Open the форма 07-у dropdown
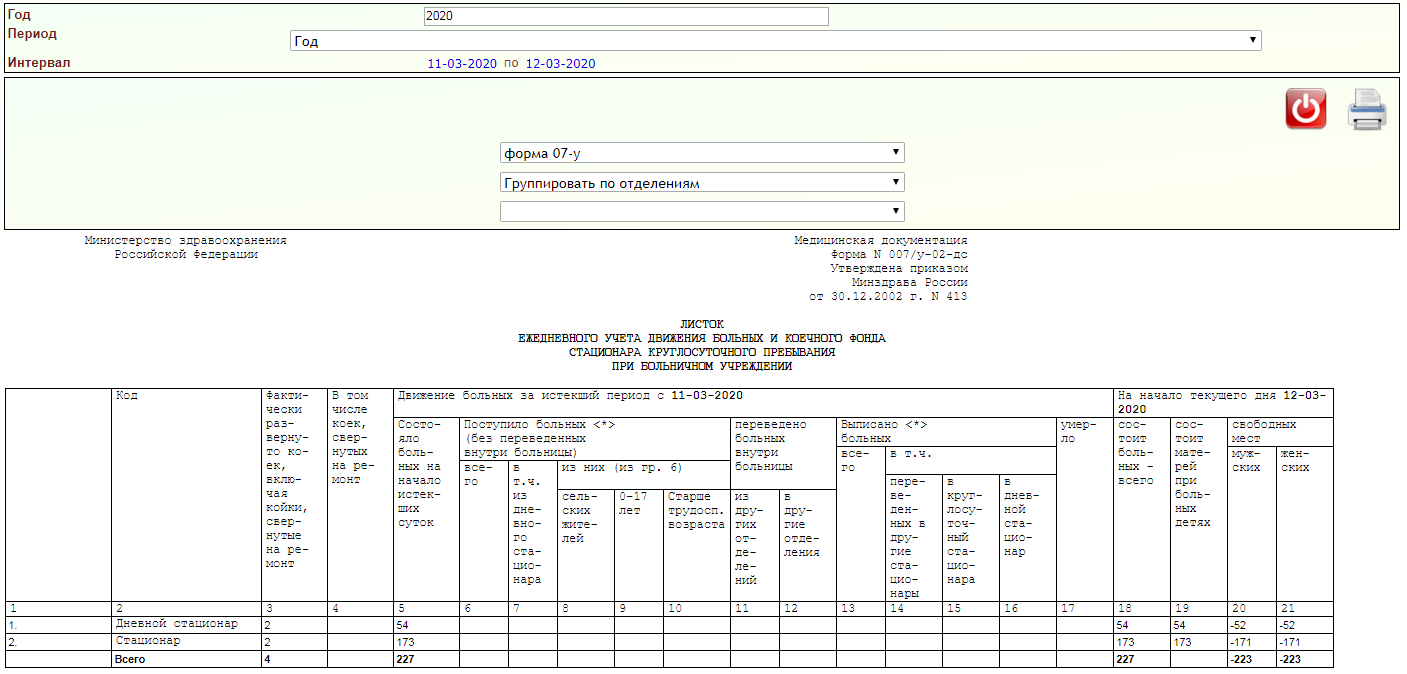This screenshot has width=1407, height=674. coord(701,153)
